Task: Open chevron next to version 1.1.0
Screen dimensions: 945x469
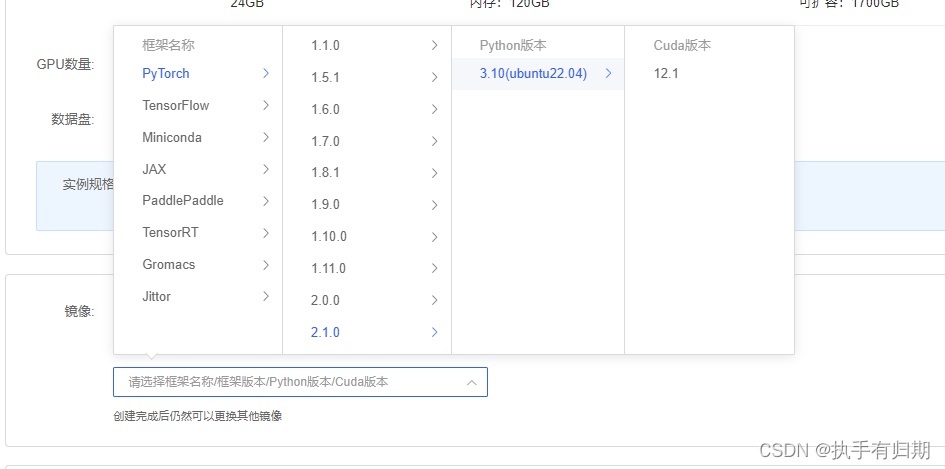Action: click(x=435, y=45)
